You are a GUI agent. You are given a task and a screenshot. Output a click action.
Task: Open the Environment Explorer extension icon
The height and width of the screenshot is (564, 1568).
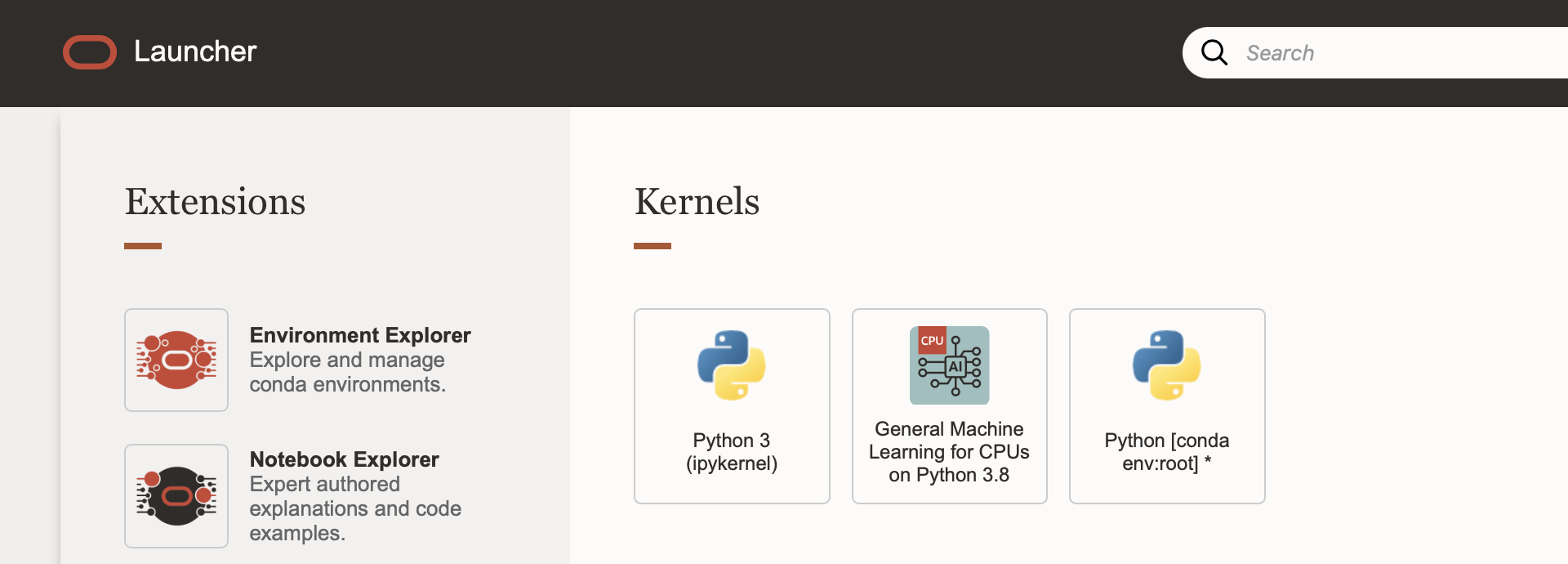(x=176, y=360)
